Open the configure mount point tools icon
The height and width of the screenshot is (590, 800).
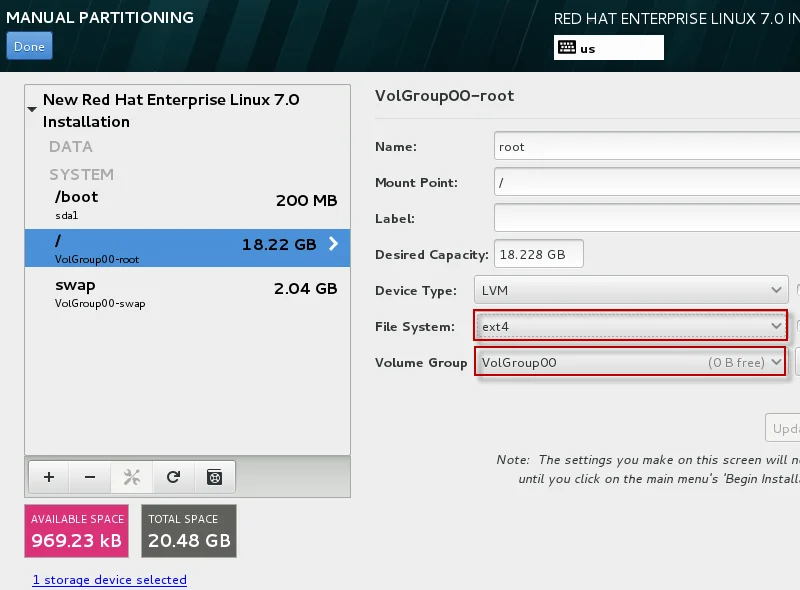click(x=132, y=477)
